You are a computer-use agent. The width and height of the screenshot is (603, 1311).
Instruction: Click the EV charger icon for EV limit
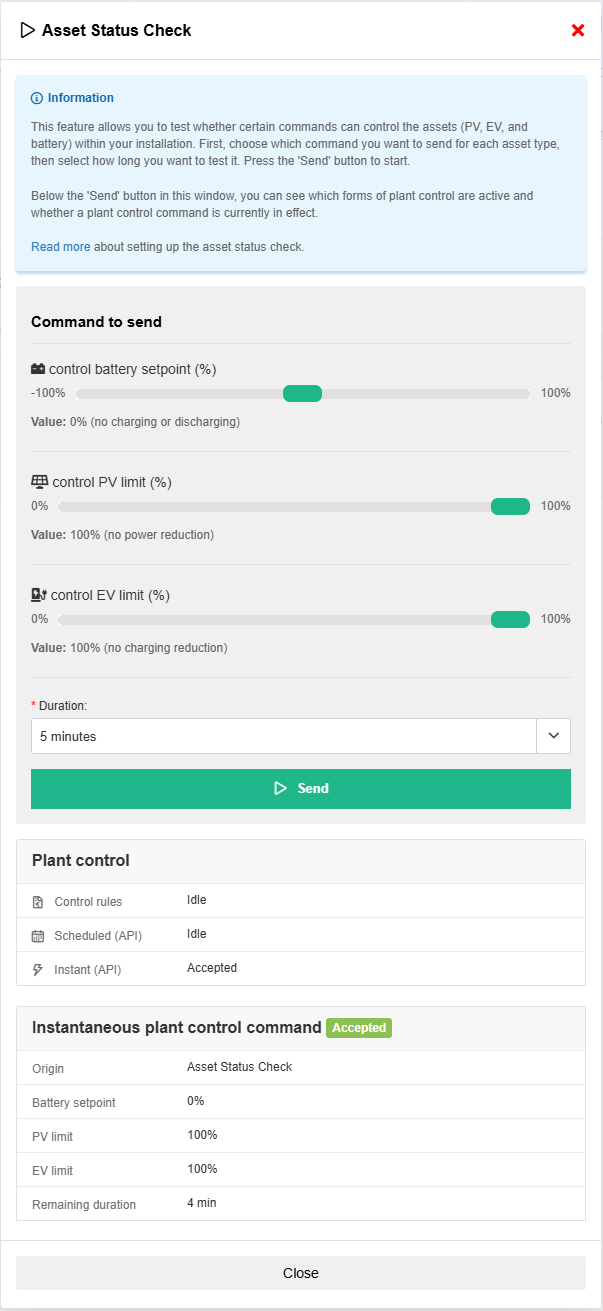click(x=39, y=595)
